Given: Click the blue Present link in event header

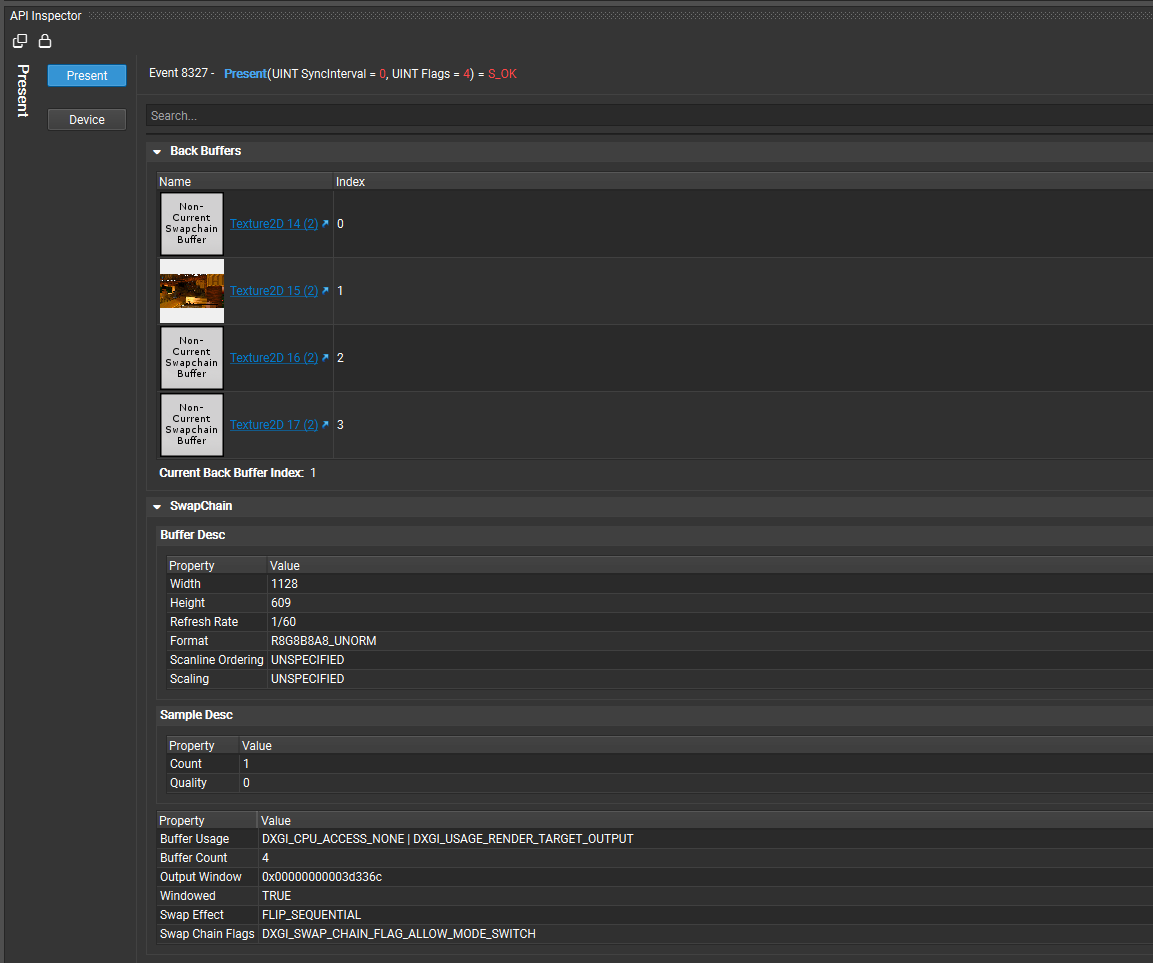Looking at the screenshot, I should [x=245, y=73].
